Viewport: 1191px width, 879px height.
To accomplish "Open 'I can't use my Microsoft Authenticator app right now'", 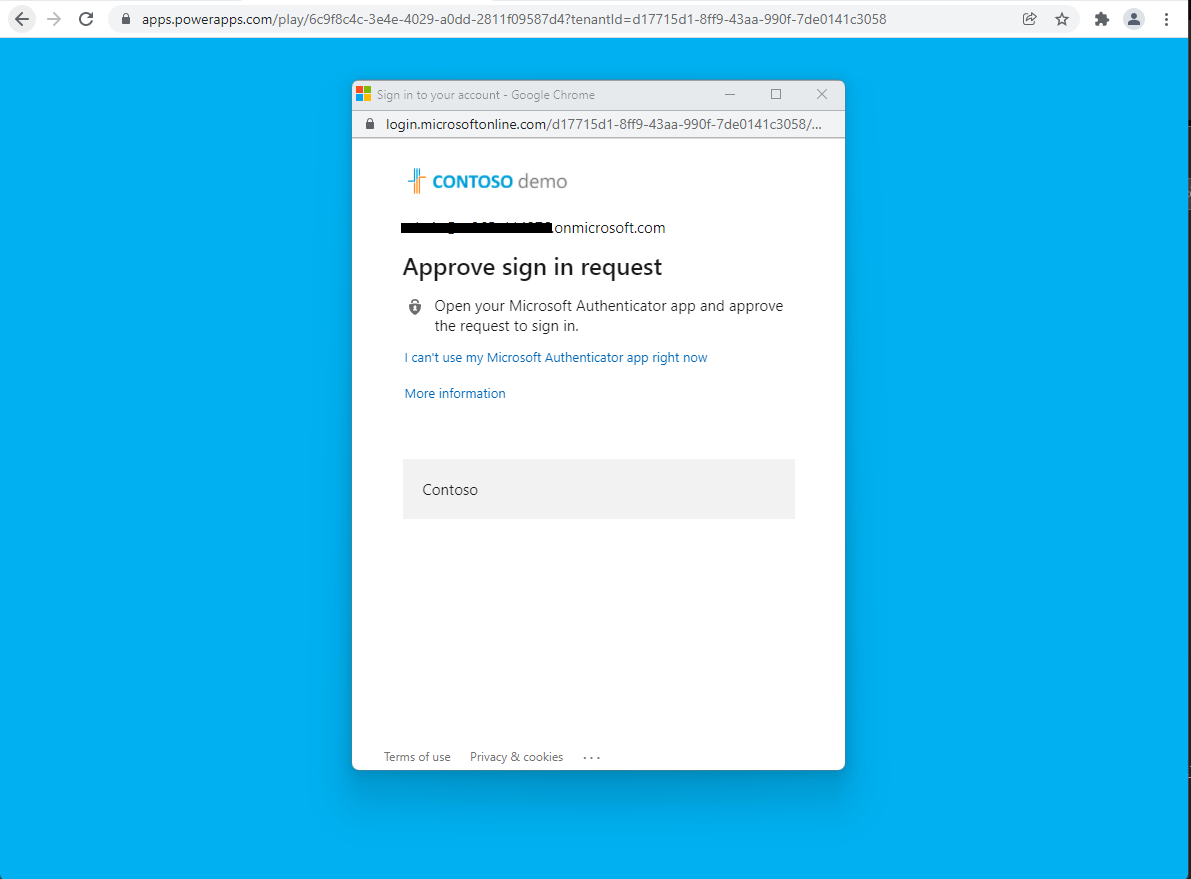I will [x=555, y=357].
